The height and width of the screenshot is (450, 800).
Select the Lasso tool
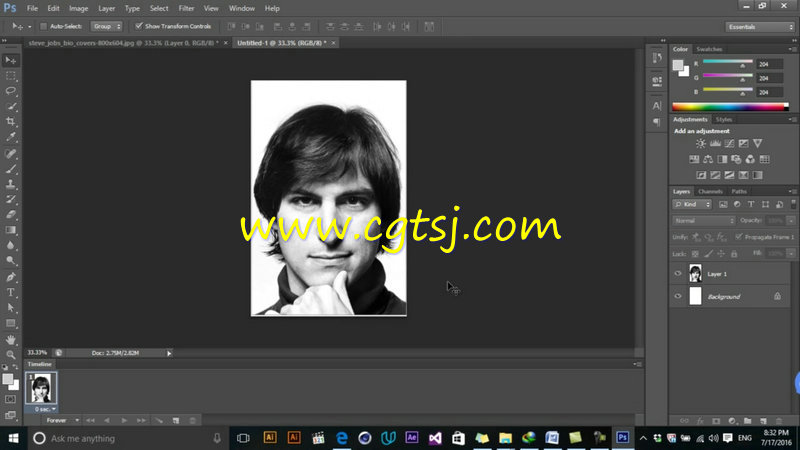coord(11,91)
